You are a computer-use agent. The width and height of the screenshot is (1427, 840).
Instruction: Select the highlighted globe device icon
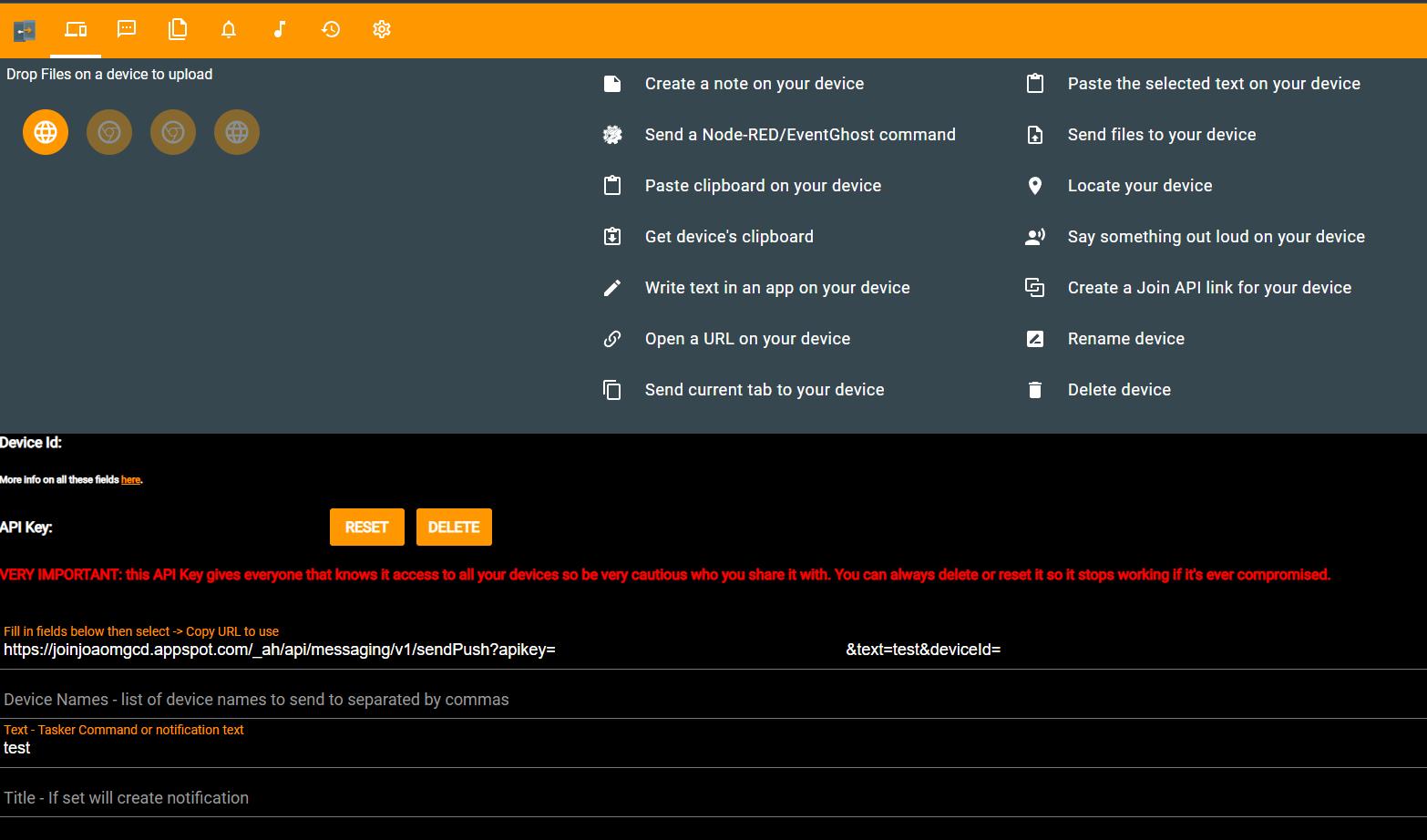[46, 132]
